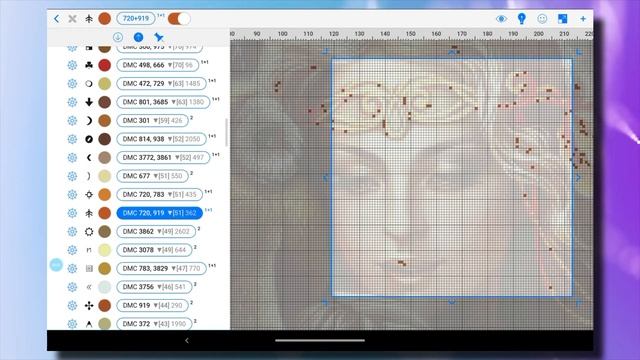
Task: Expand the DMC 814, 938 dropdown
Action: click(161, 139)
